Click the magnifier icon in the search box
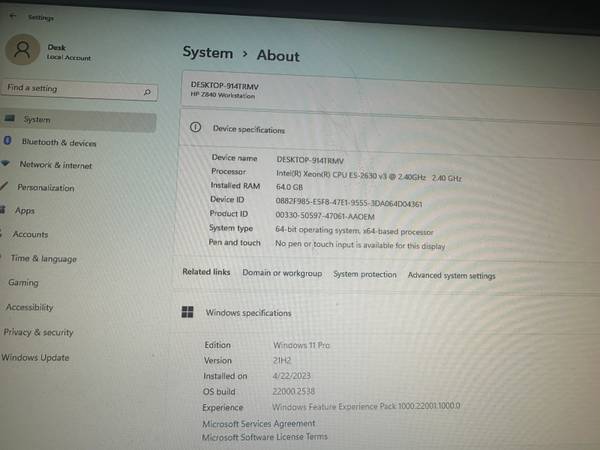 pos(147,91)
